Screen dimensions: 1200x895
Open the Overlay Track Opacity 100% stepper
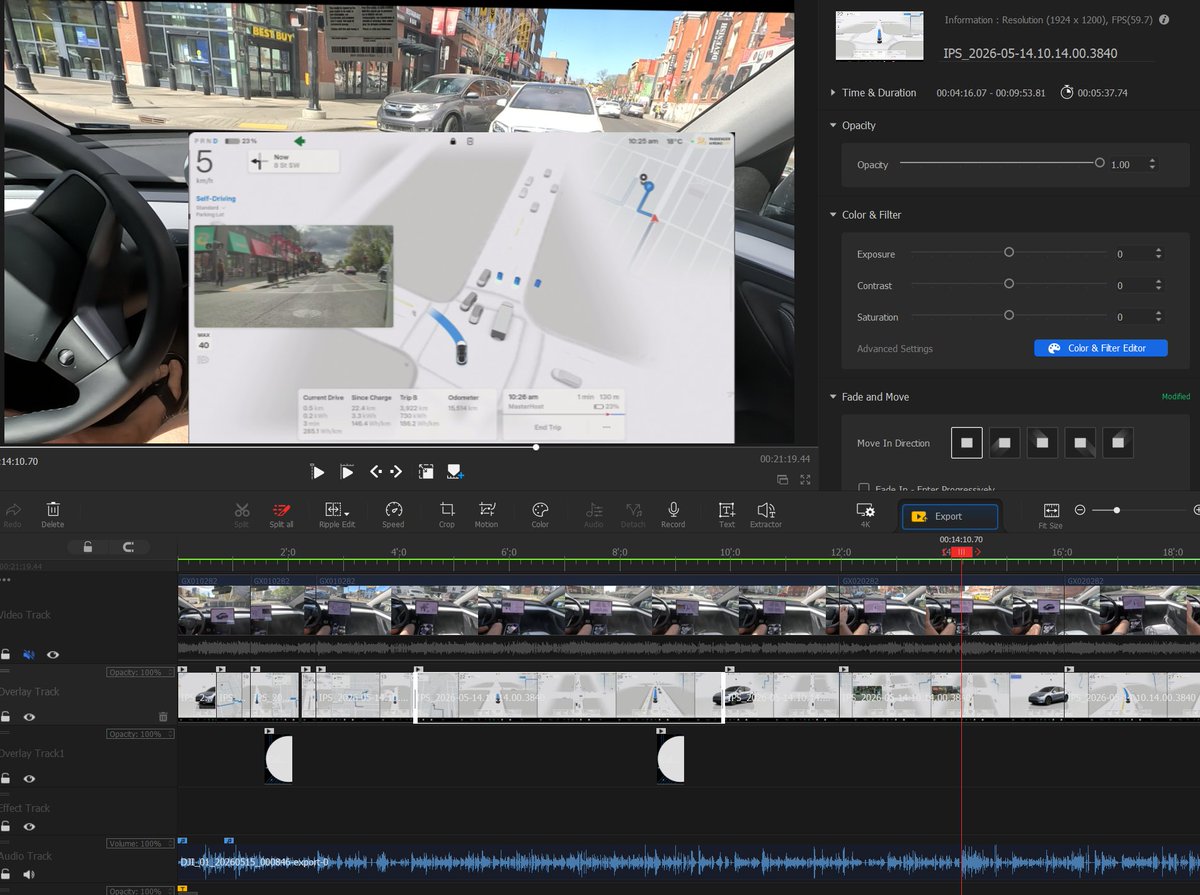pyautogui.click(x=169, y=672)
